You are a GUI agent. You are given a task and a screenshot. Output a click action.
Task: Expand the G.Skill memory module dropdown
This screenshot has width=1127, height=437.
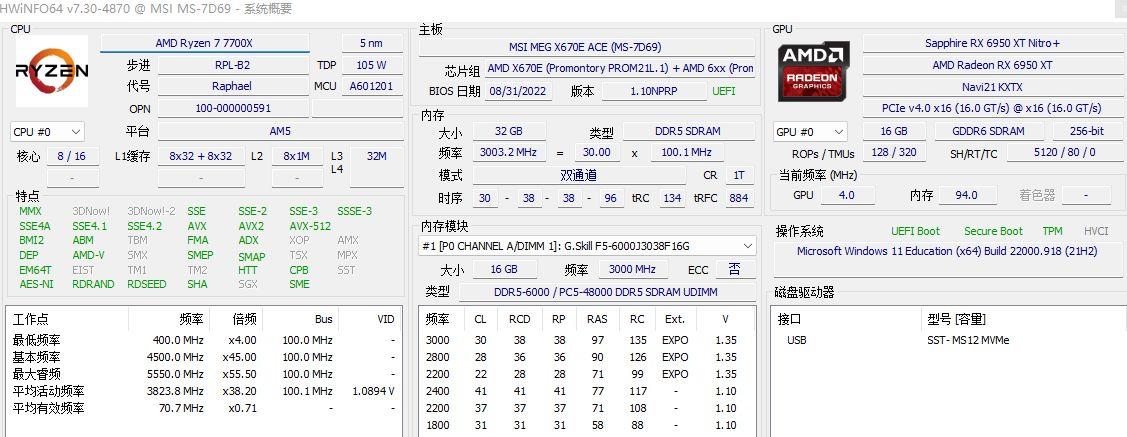587,246
